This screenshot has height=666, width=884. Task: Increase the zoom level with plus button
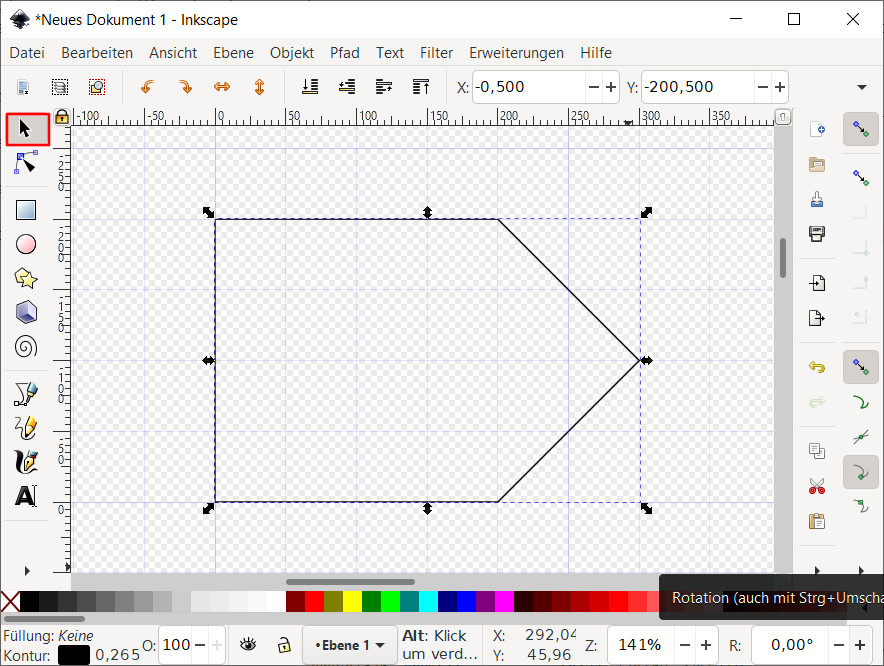point(706,645)
